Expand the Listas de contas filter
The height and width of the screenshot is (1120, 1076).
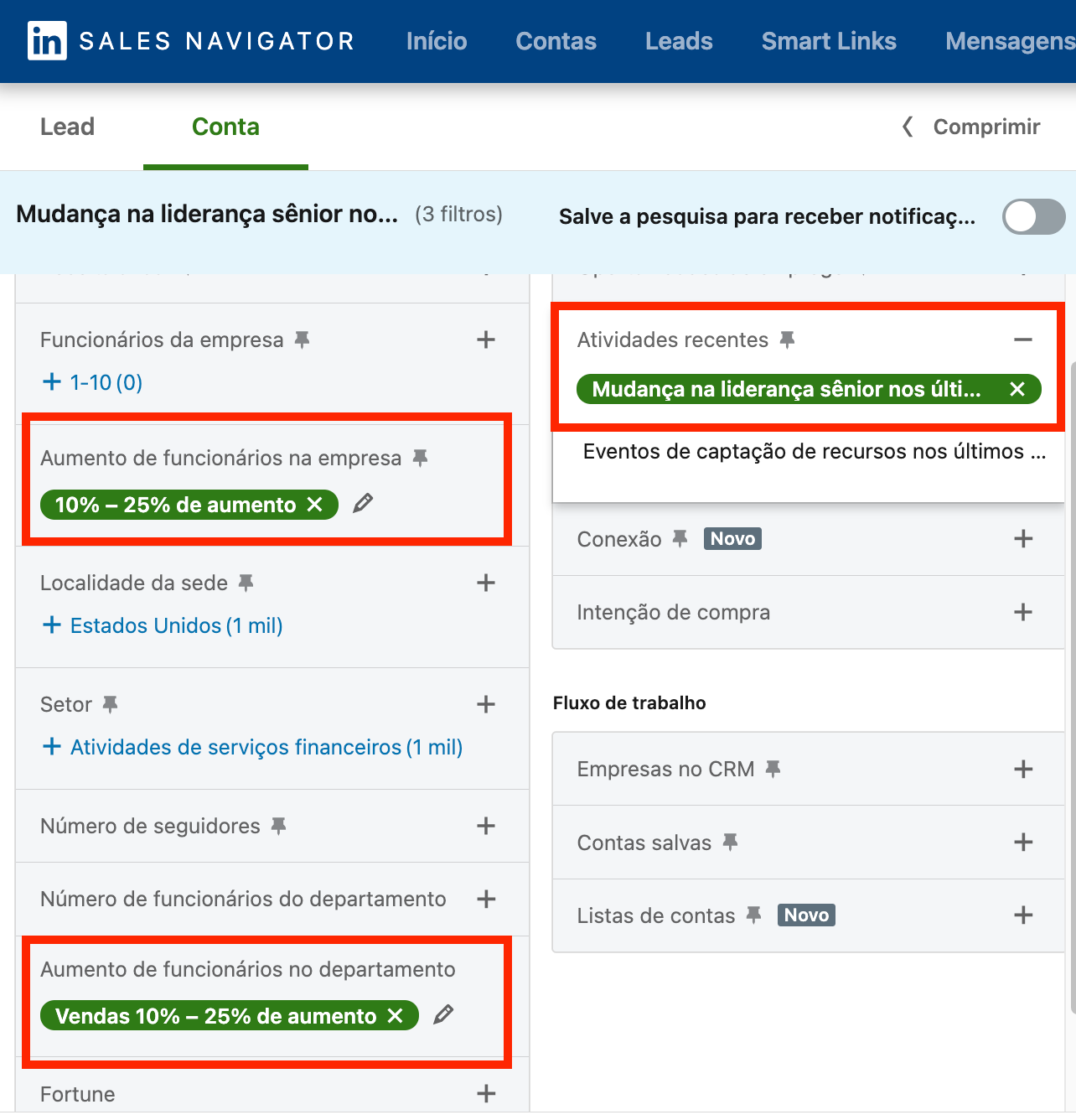tap(1022, 915)
